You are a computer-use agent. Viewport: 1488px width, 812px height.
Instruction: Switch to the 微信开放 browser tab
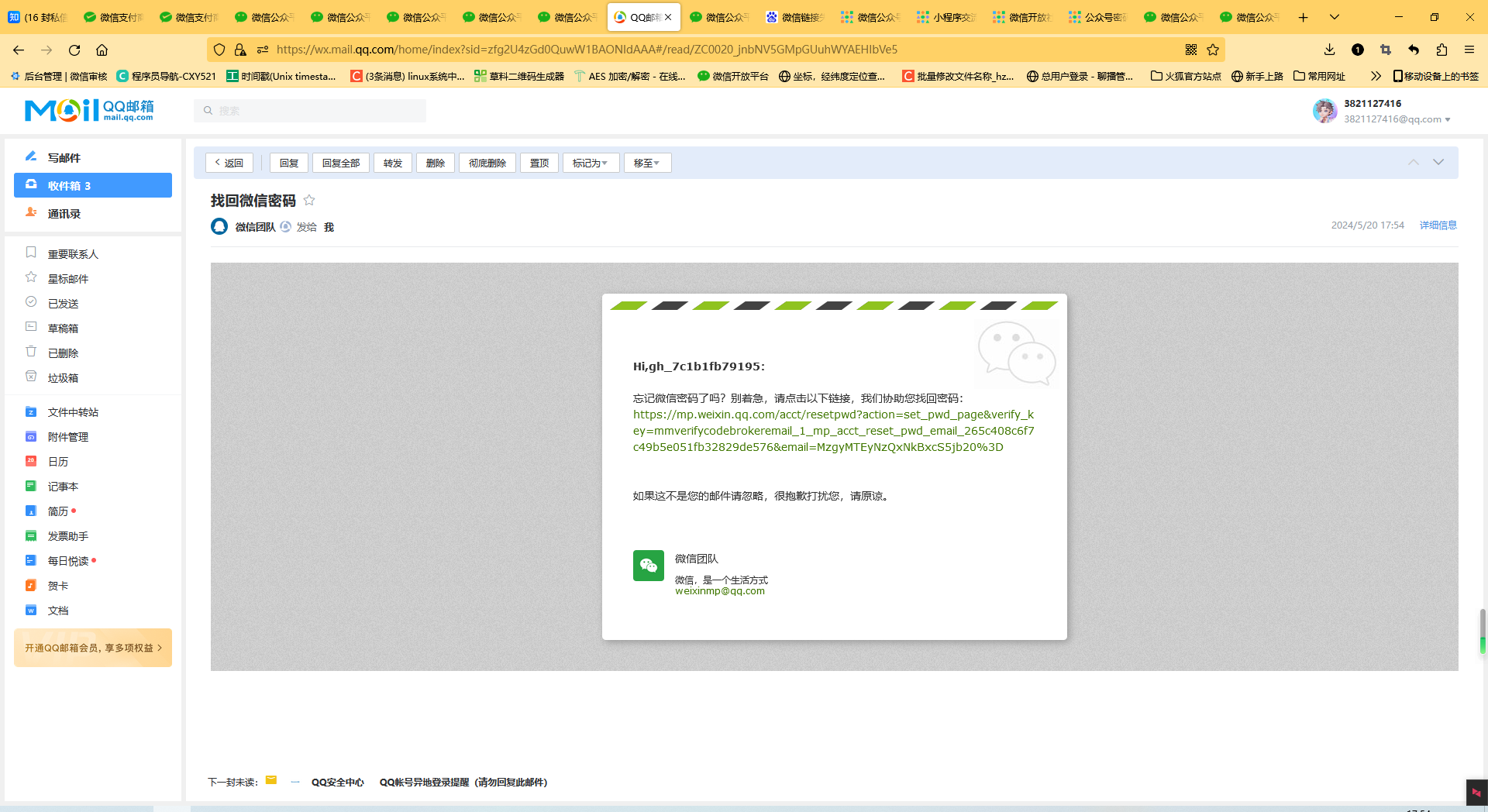pos(1021,17)
